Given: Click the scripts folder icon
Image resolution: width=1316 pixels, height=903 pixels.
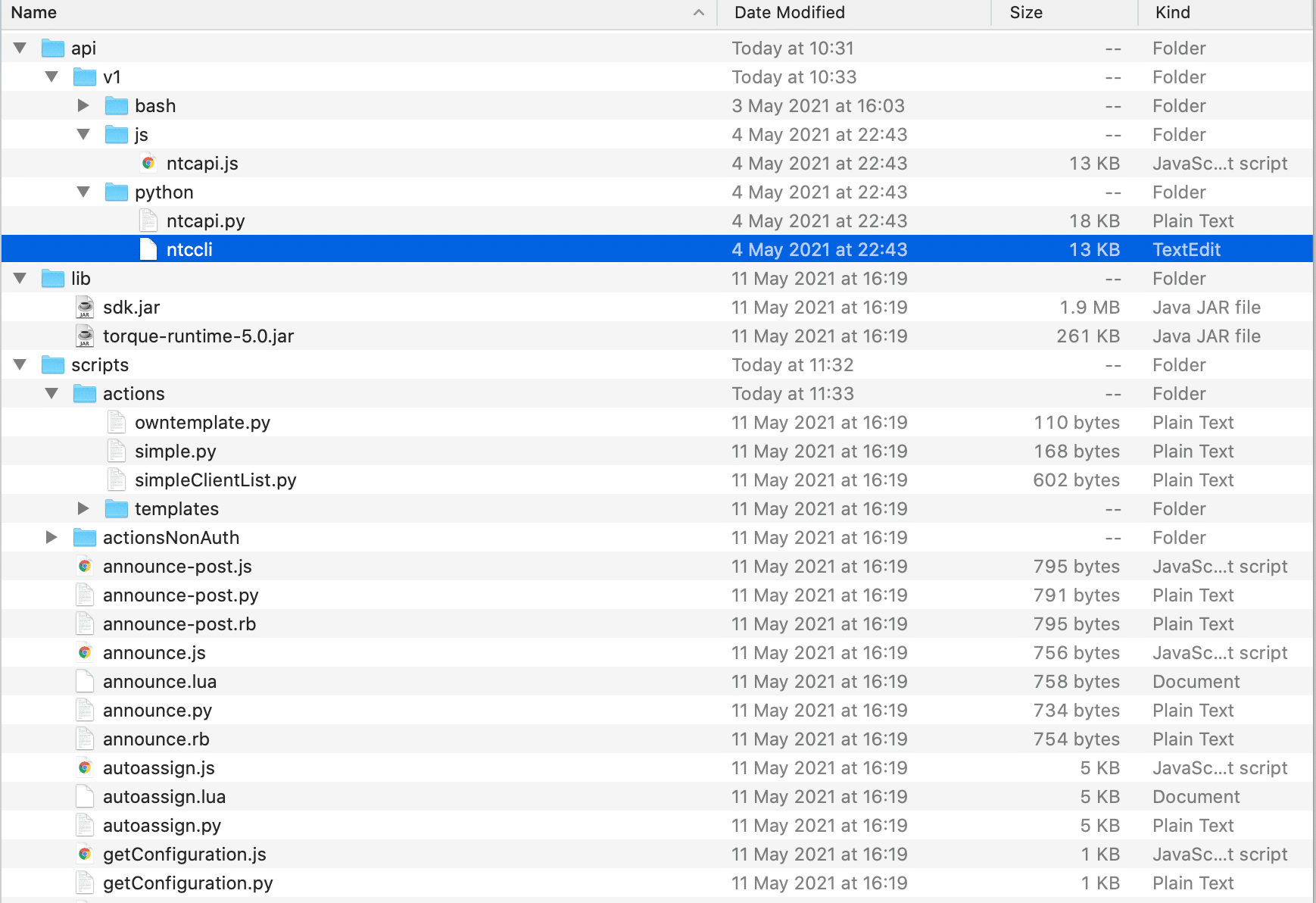Looking at the screenshot, I should [53, 365].
